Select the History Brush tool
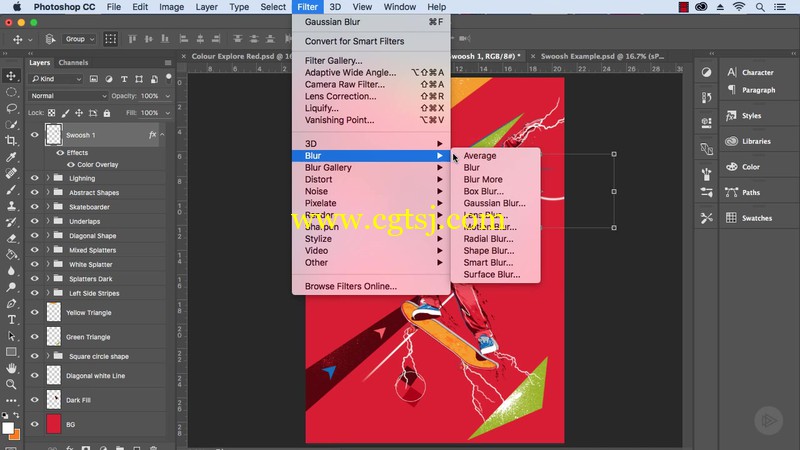Image resolution: width=800 pixels, height=450 pixels. (x=11, y=222)
